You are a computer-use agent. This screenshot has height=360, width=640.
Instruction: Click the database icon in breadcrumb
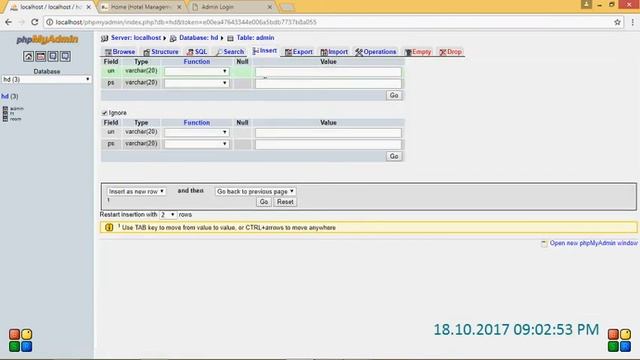point(173,38)
